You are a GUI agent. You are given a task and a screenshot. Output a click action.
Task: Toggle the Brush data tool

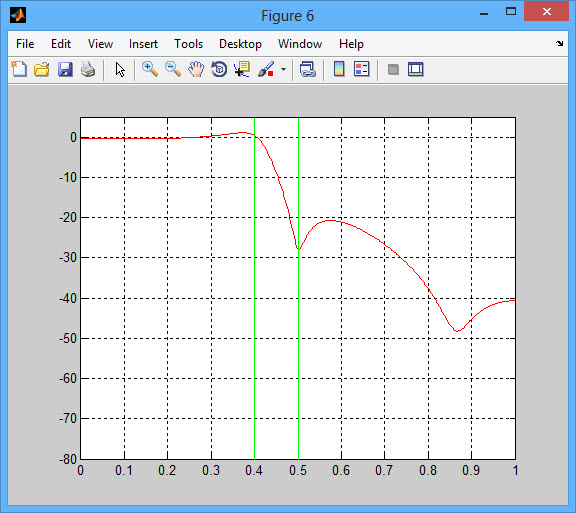click(x=266, y=69)
